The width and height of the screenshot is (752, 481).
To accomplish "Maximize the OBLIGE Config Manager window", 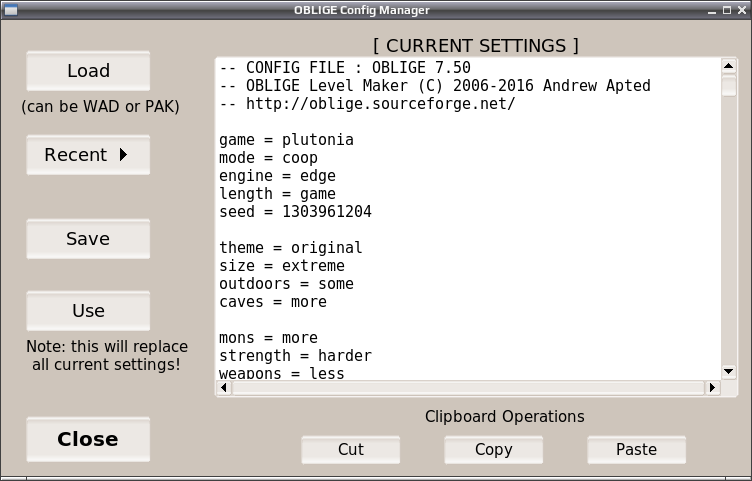I will [x=727, y=10].
